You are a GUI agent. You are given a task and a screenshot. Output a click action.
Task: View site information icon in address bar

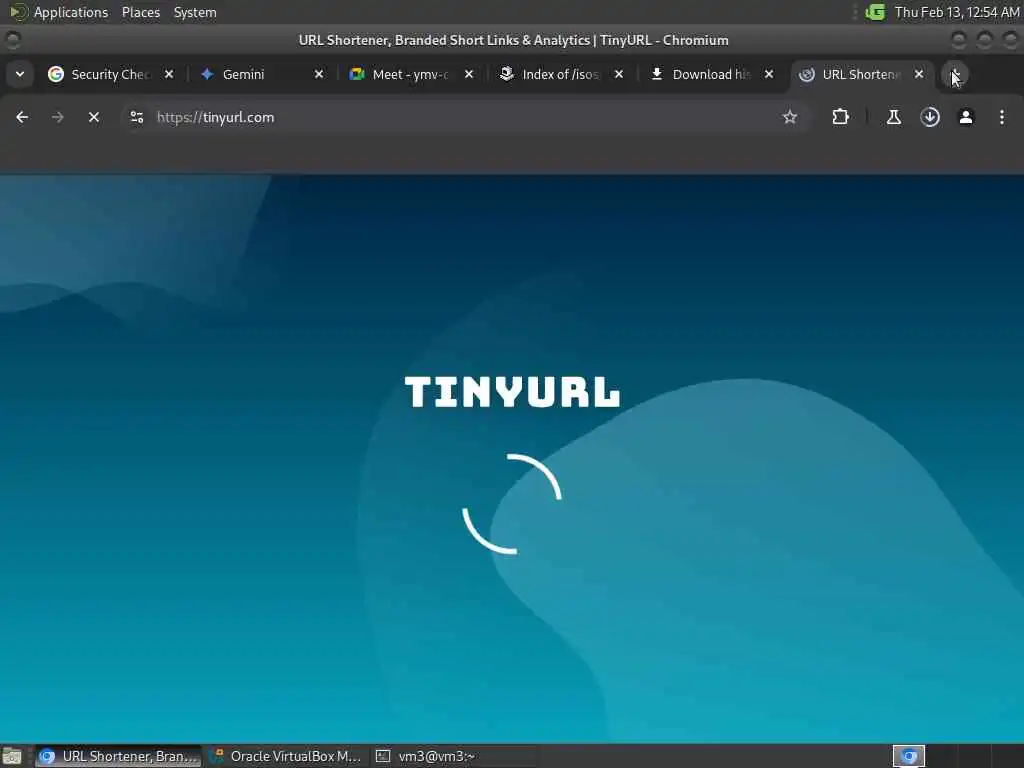[x=136, y=117]
